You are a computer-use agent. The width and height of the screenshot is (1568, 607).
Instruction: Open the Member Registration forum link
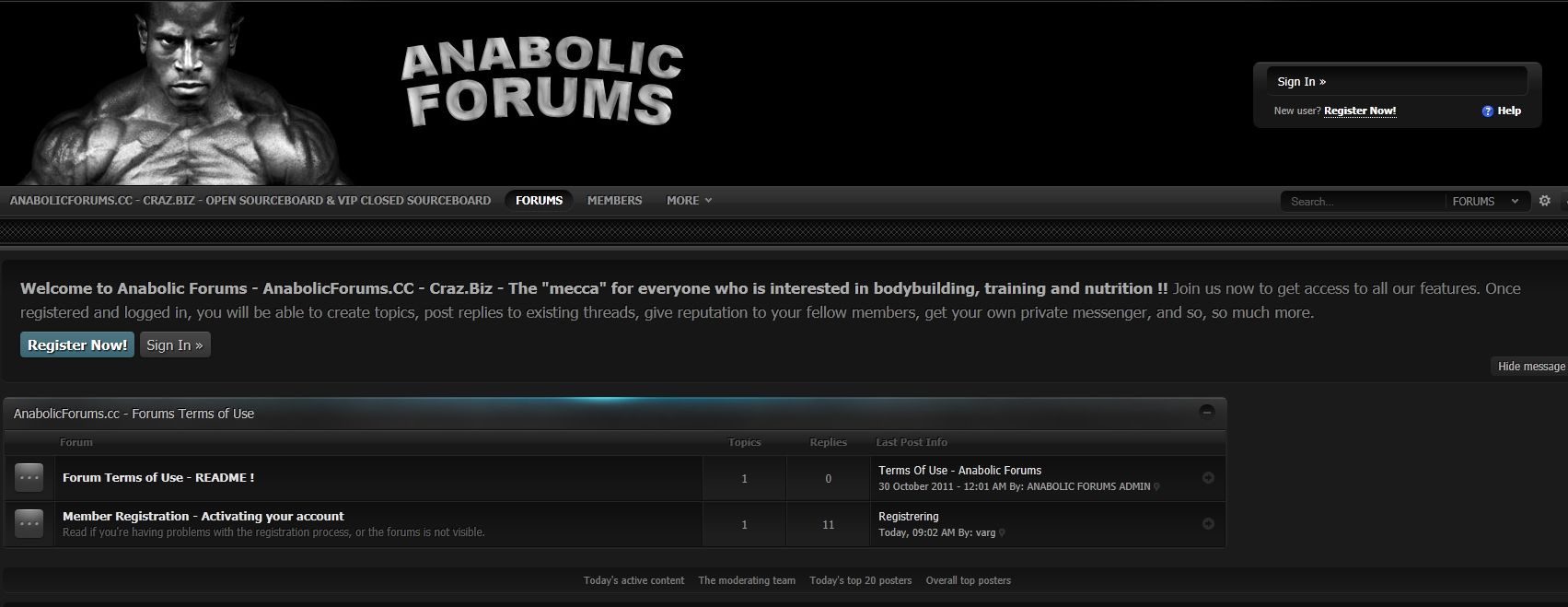click(x=203, y=516)
